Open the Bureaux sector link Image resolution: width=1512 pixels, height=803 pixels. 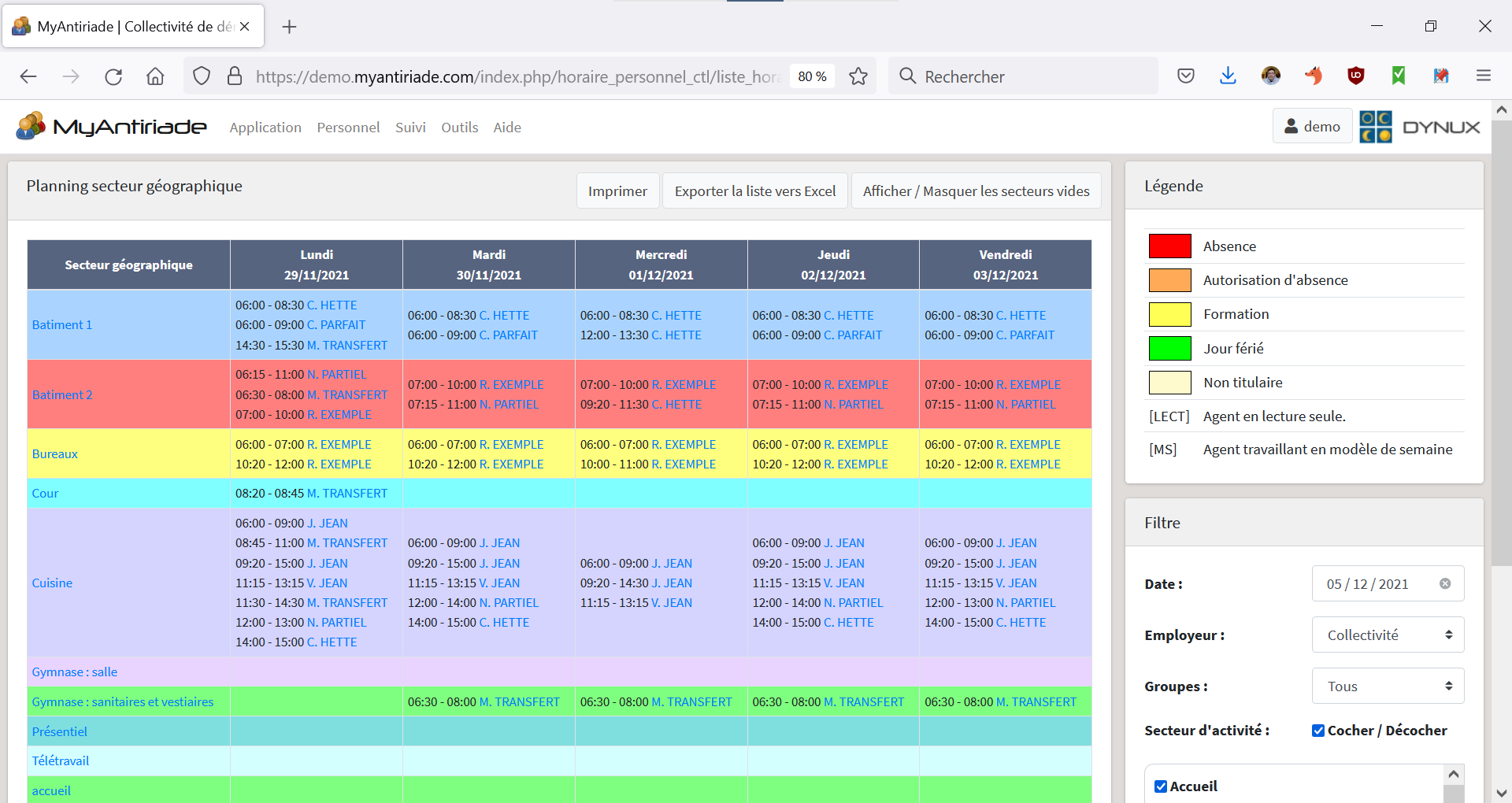55,453
